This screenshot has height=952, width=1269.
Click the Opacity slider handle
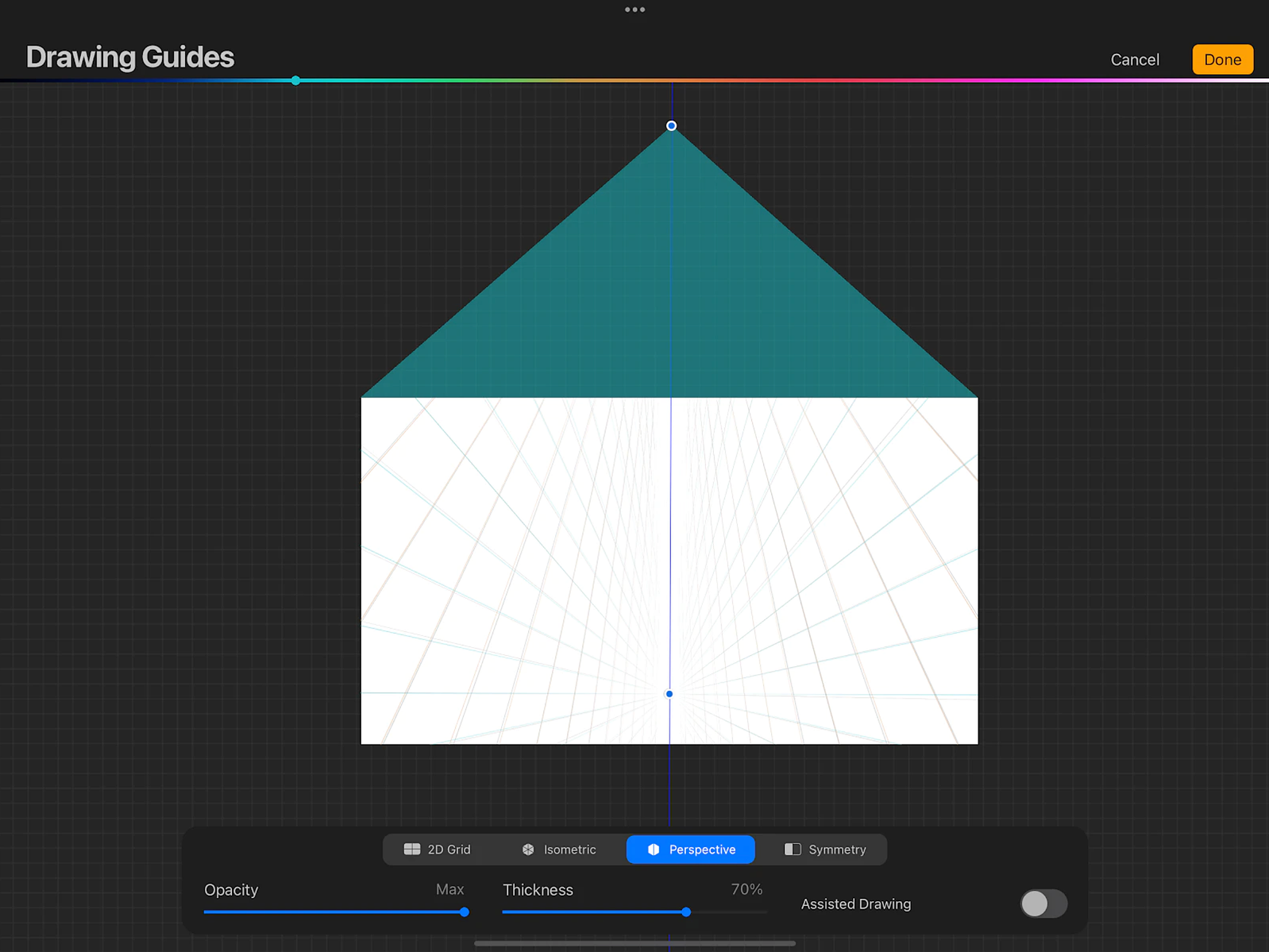[465, 912]
